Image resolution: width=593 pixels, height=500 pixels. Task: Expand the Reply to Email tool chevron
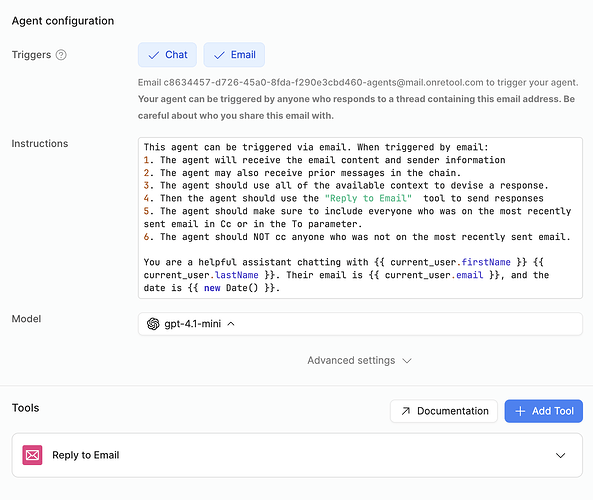[x=560, y=455]
